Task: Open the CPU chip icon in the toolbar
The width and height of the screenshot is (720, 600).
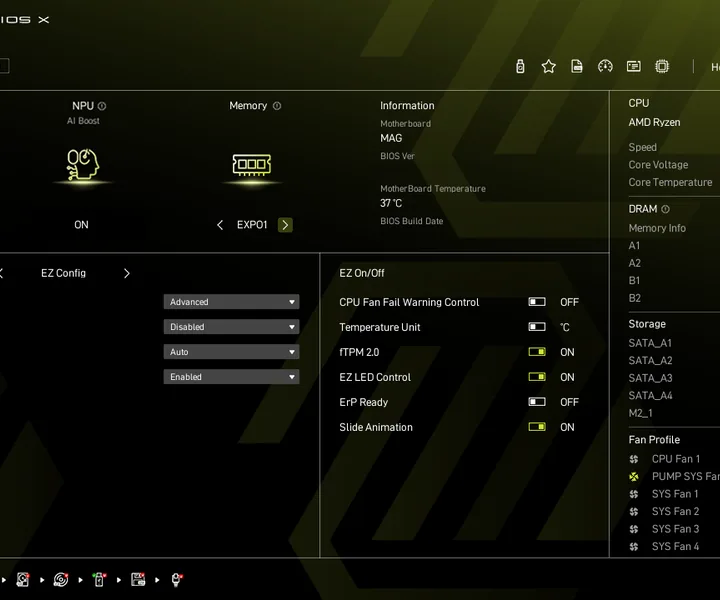Action: [x=662, y=67]
